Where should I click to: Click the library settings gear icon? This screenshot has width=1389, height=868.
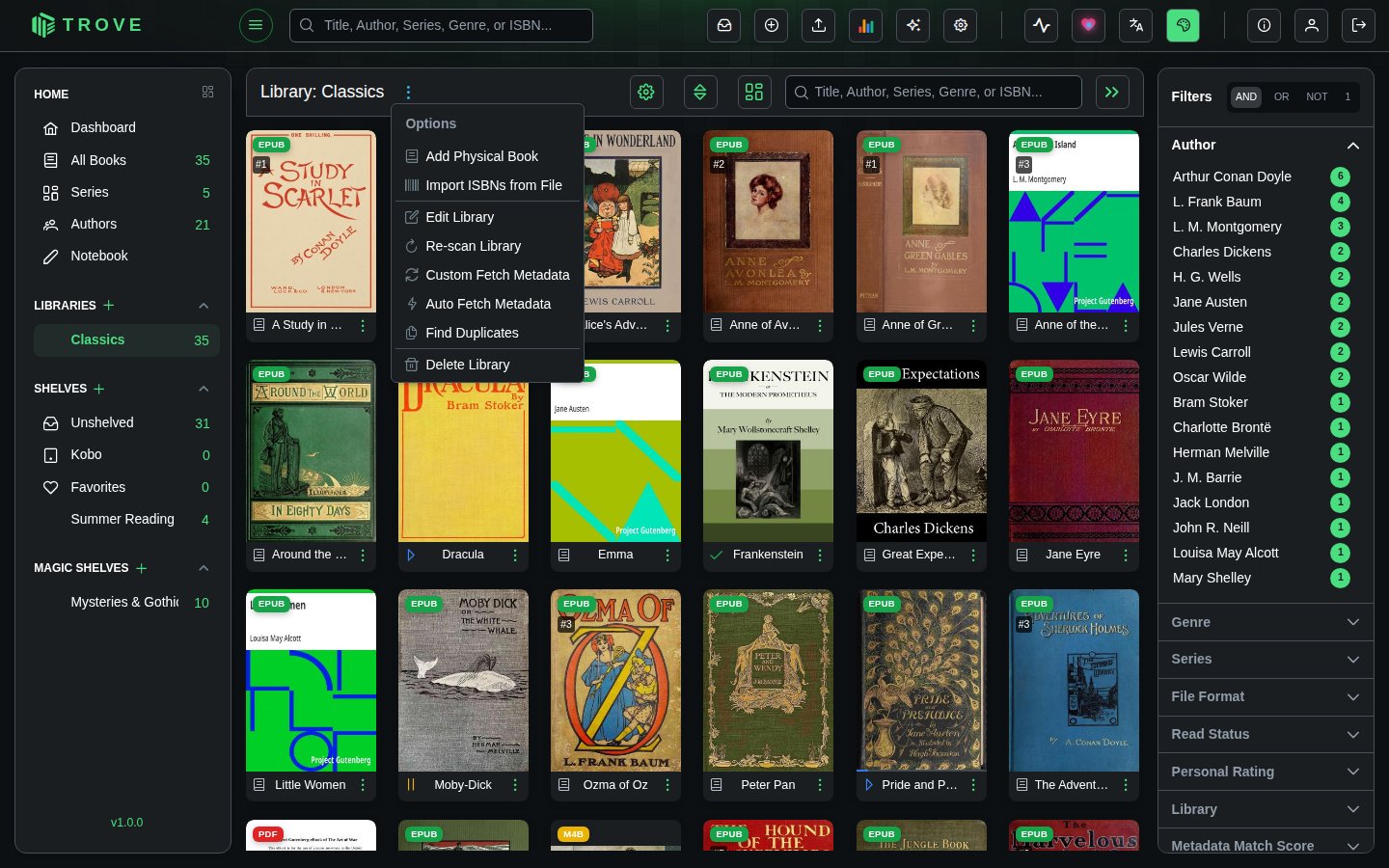pyautogui.click(x=646, y=92)
